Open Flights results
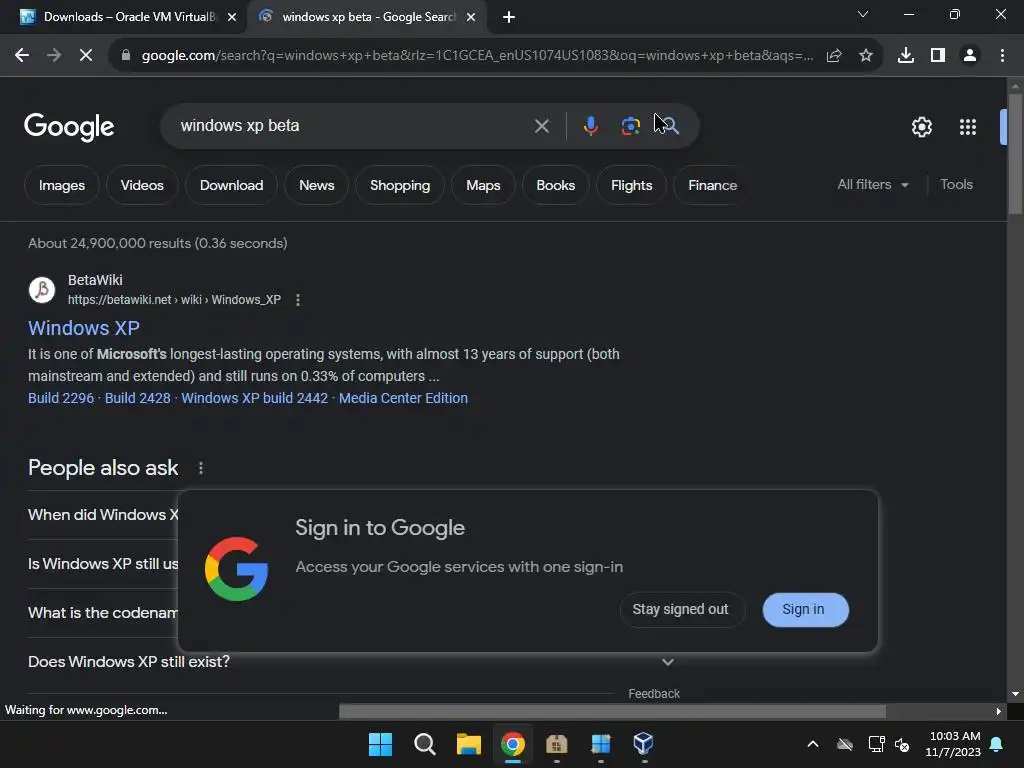The image size is (1024, 768). (632, 185)
